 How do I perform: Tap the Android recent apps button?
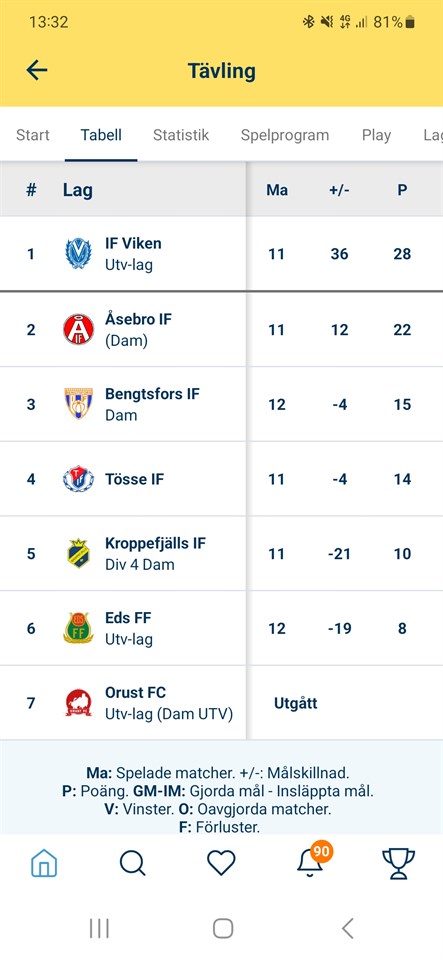(99, 928)
